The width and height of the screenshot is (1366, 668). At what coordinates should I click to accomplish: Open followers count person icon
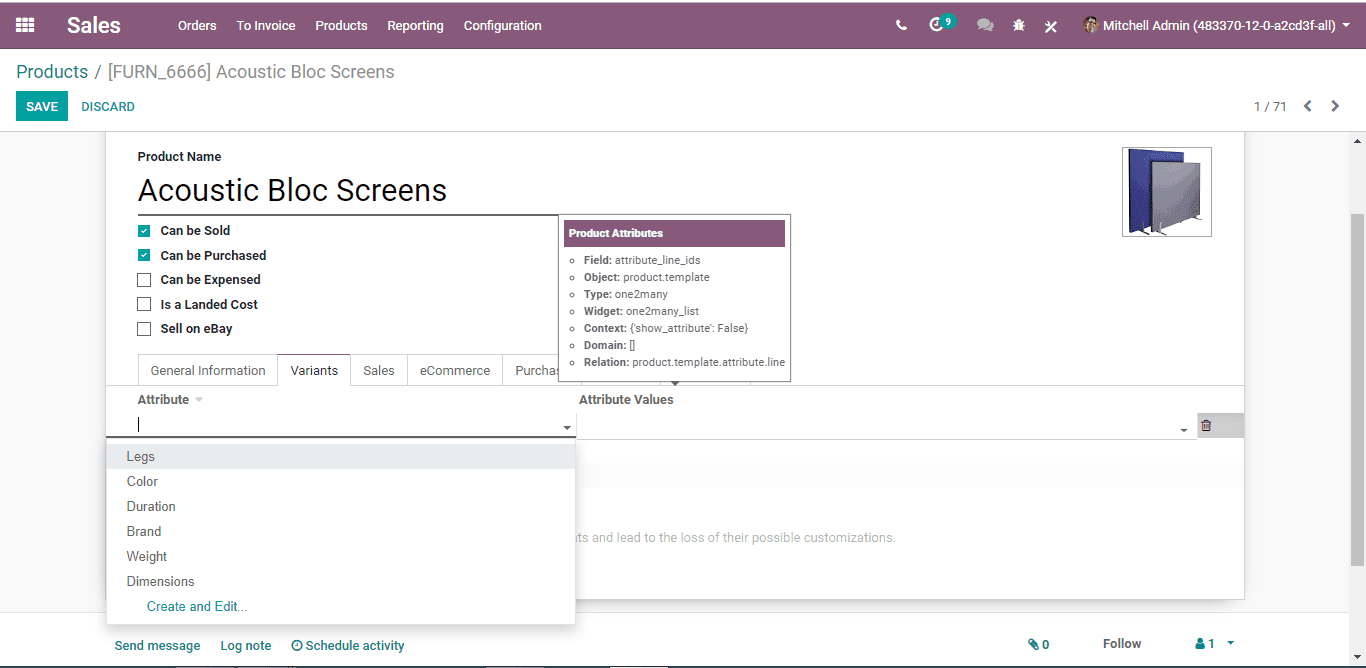tap(1205, 644)
